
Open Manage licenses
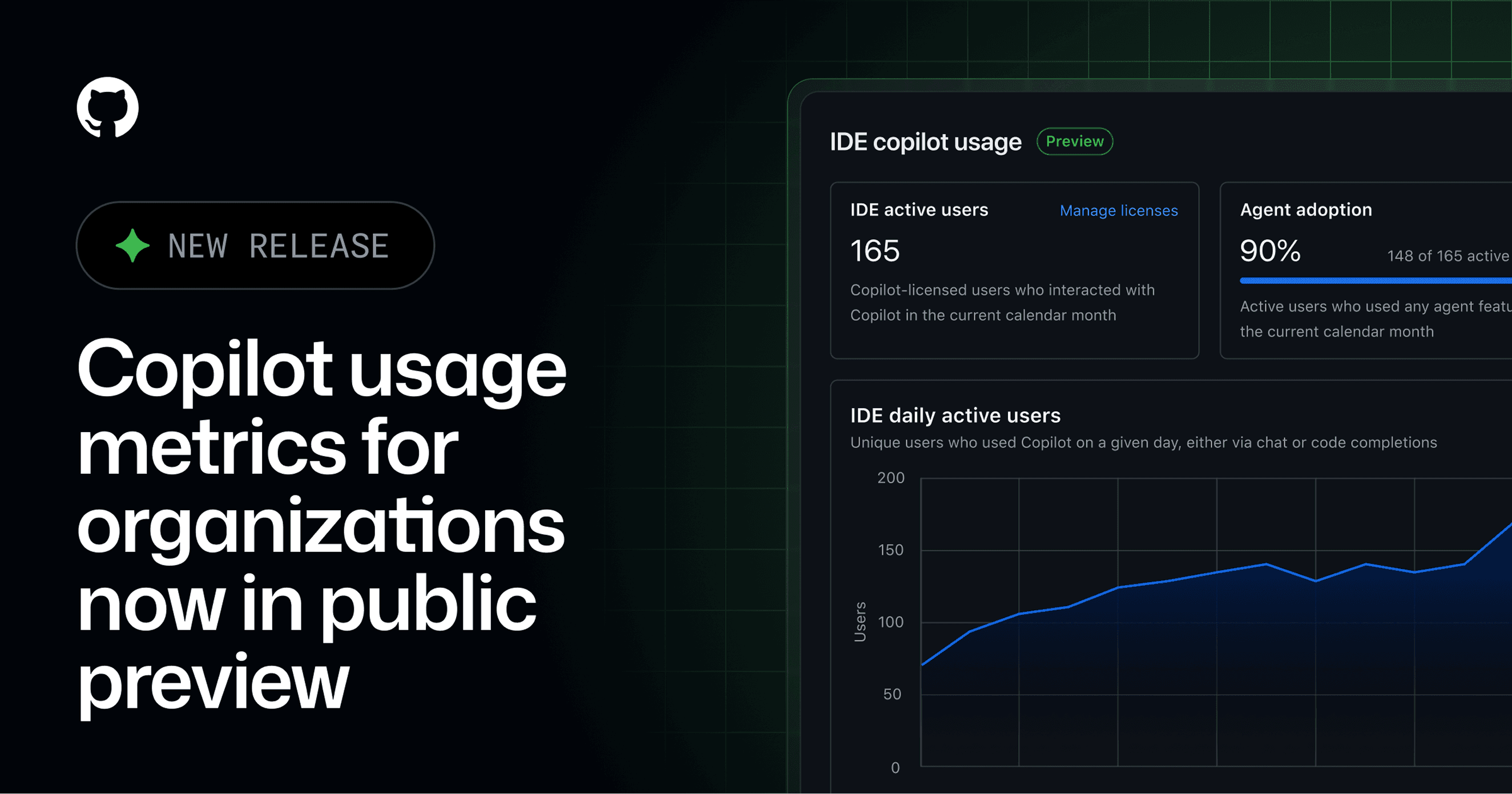[x=1118, y=210]
